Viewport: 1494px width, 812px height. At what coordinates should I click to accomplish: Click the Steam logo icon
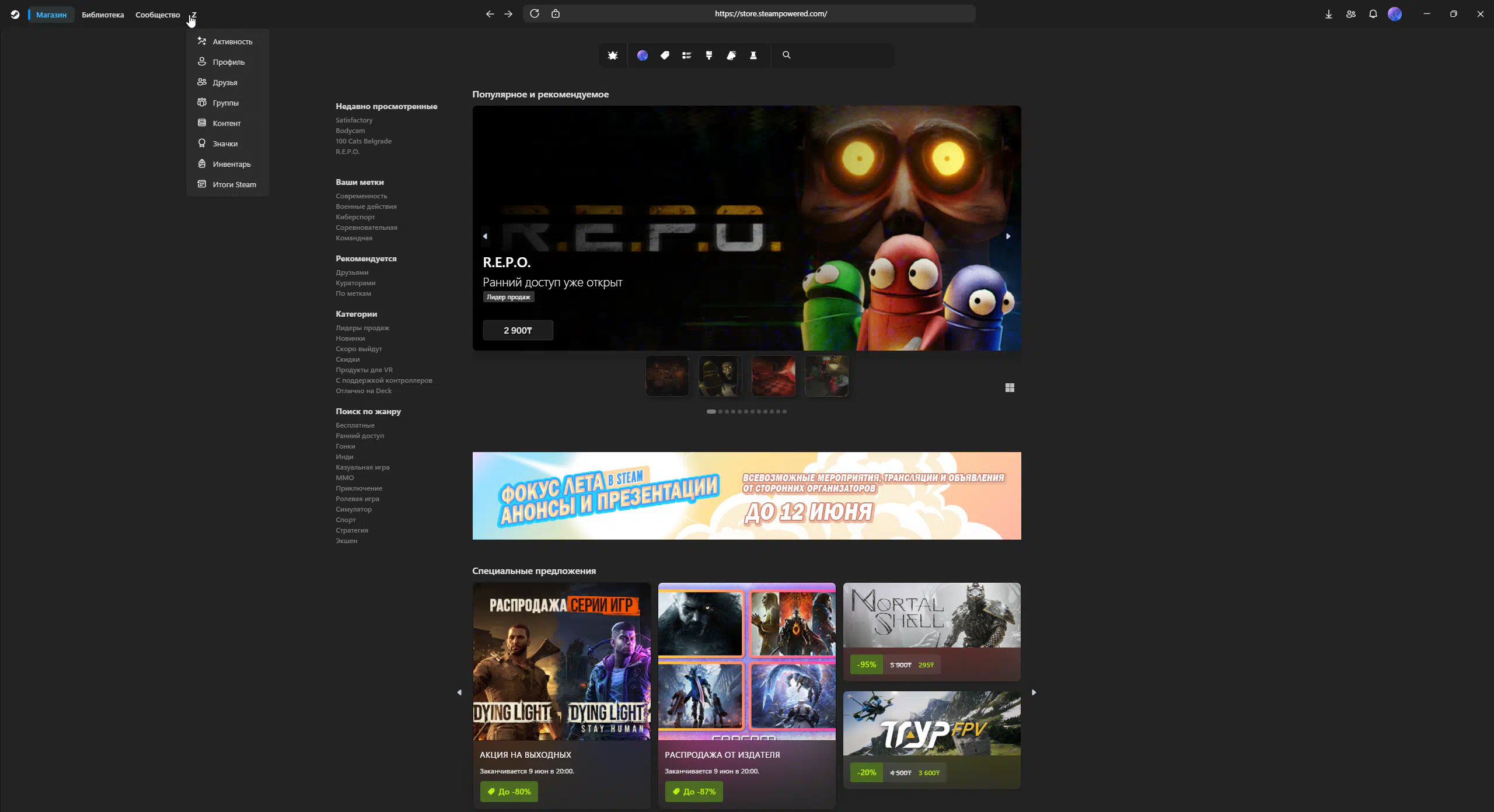15,15
